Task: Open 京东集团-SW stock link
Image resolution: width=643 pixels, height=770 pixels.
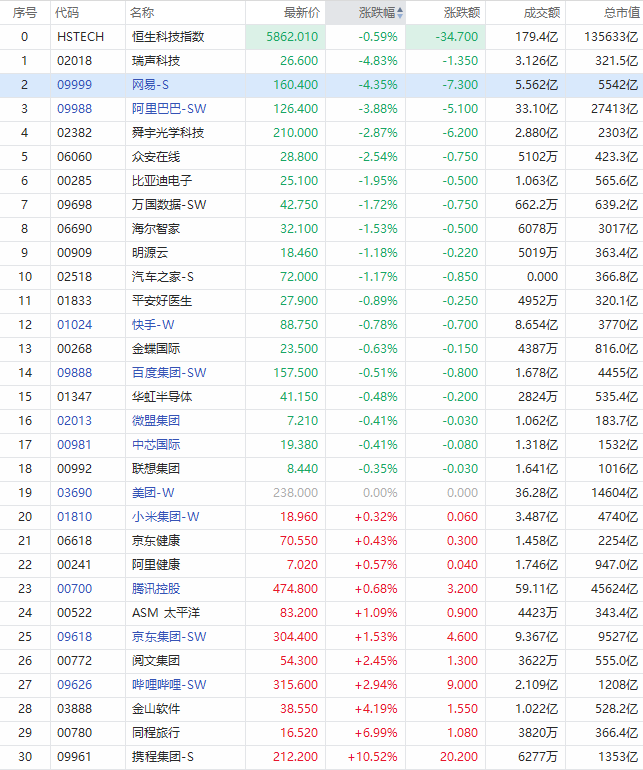Action: coord(169,637)
